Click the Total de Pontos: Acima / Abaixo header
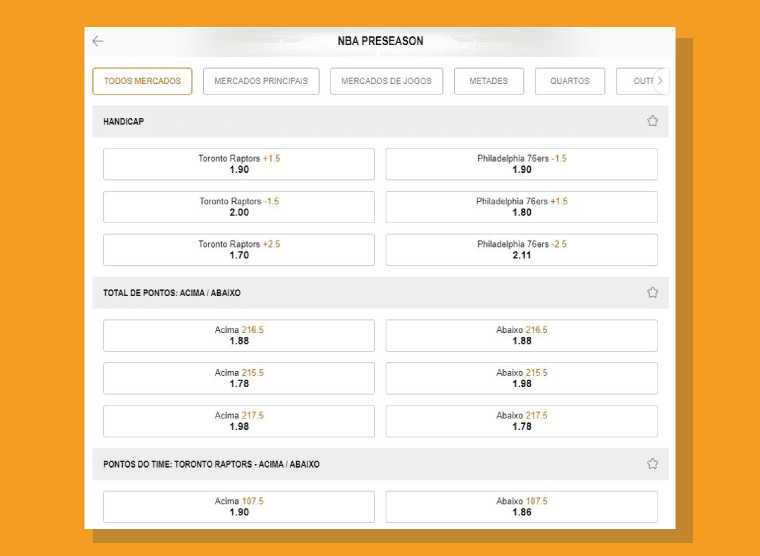Viewport: 760px width, 556px height. (380, 293)
